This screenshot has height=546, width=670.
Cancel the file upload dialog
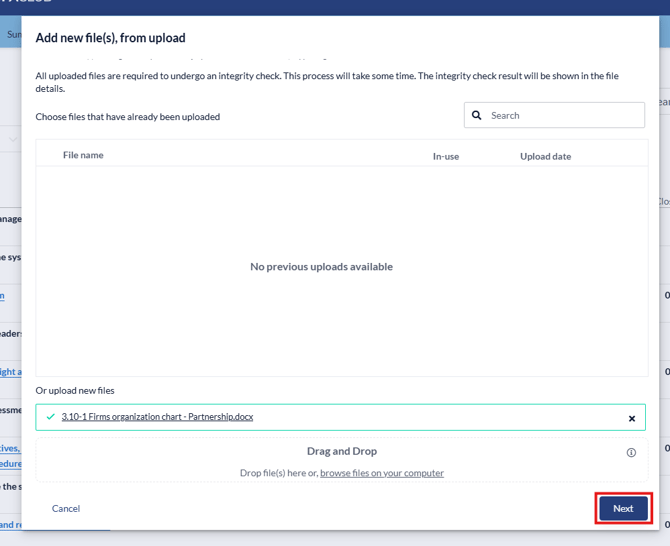tap(66, 508)
